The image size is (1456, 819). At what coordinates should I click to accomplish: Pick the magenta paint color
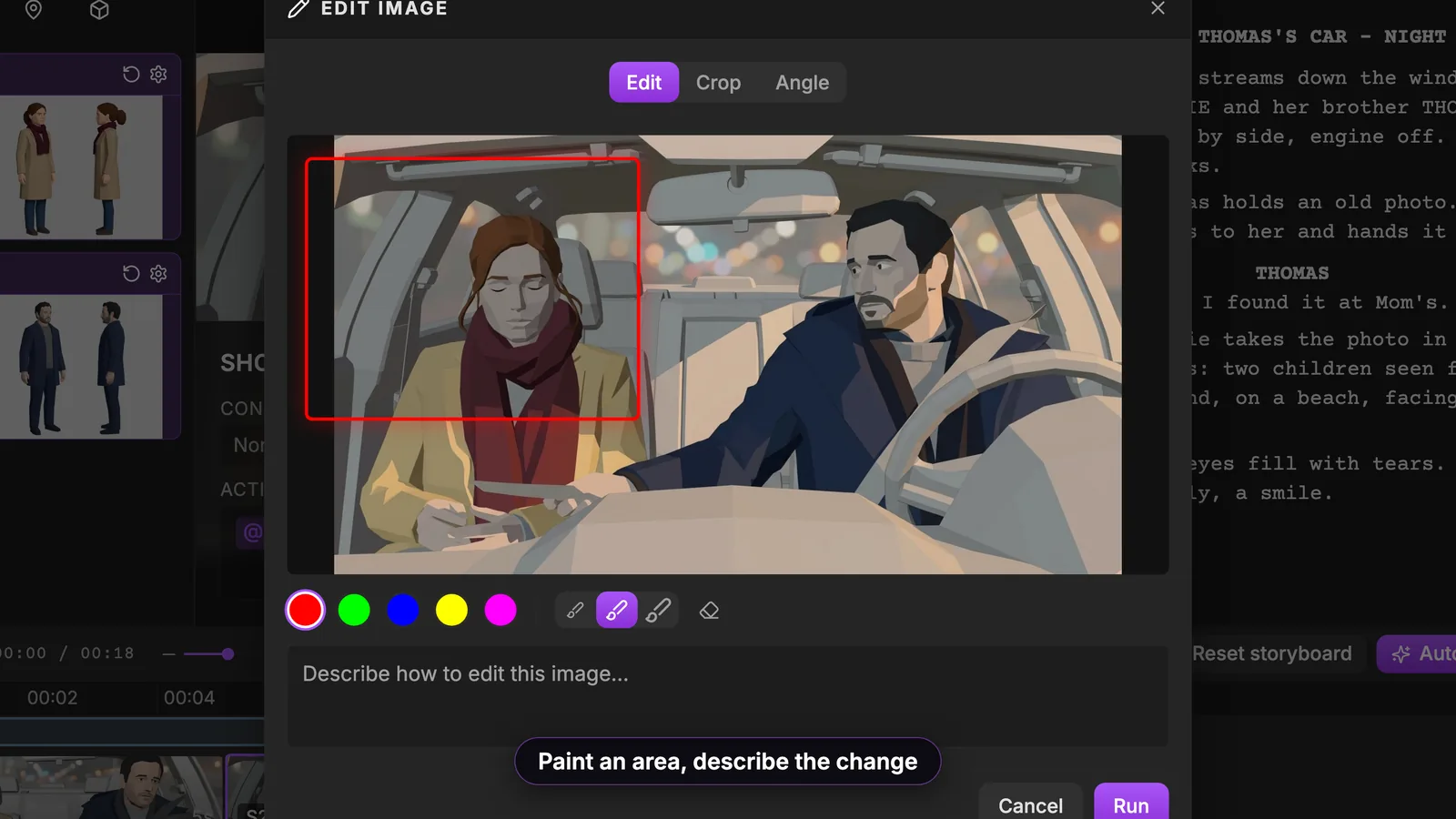(x=500, y=610)
